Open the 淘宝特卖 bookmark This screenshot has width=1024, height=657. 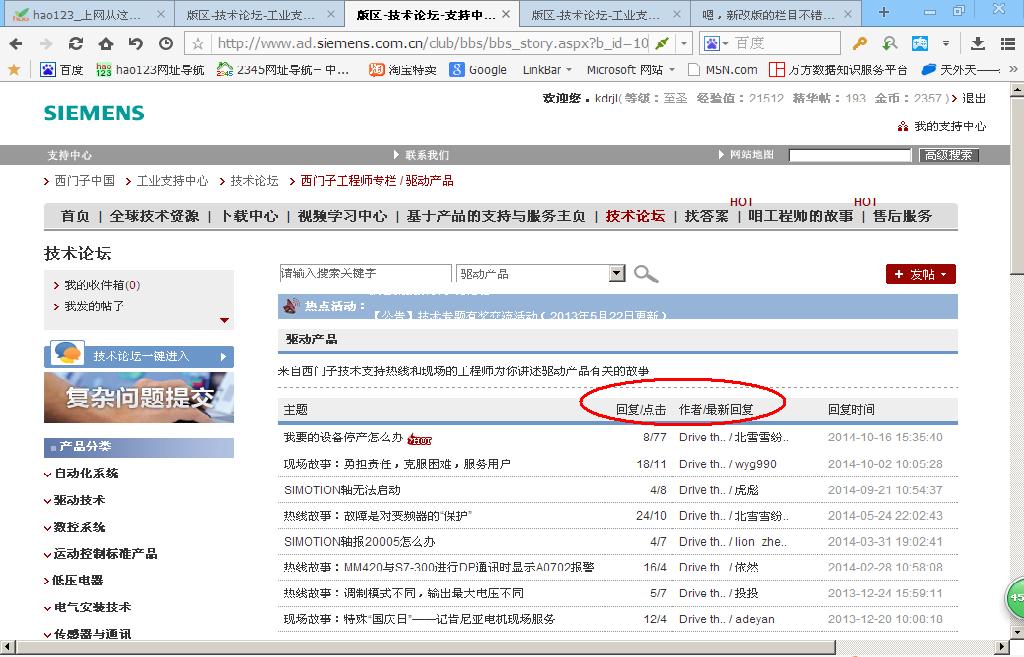403,69
